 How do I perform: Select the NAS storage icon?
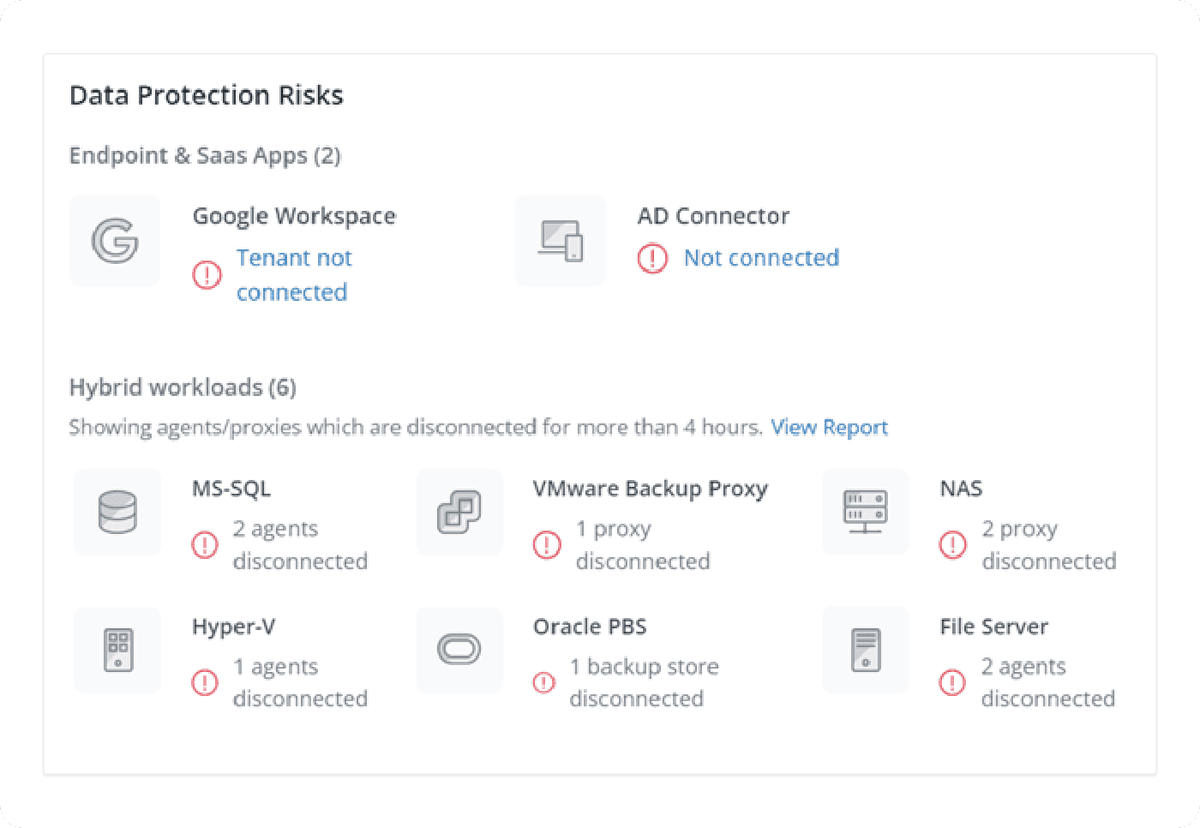click(x=865, y=512)
